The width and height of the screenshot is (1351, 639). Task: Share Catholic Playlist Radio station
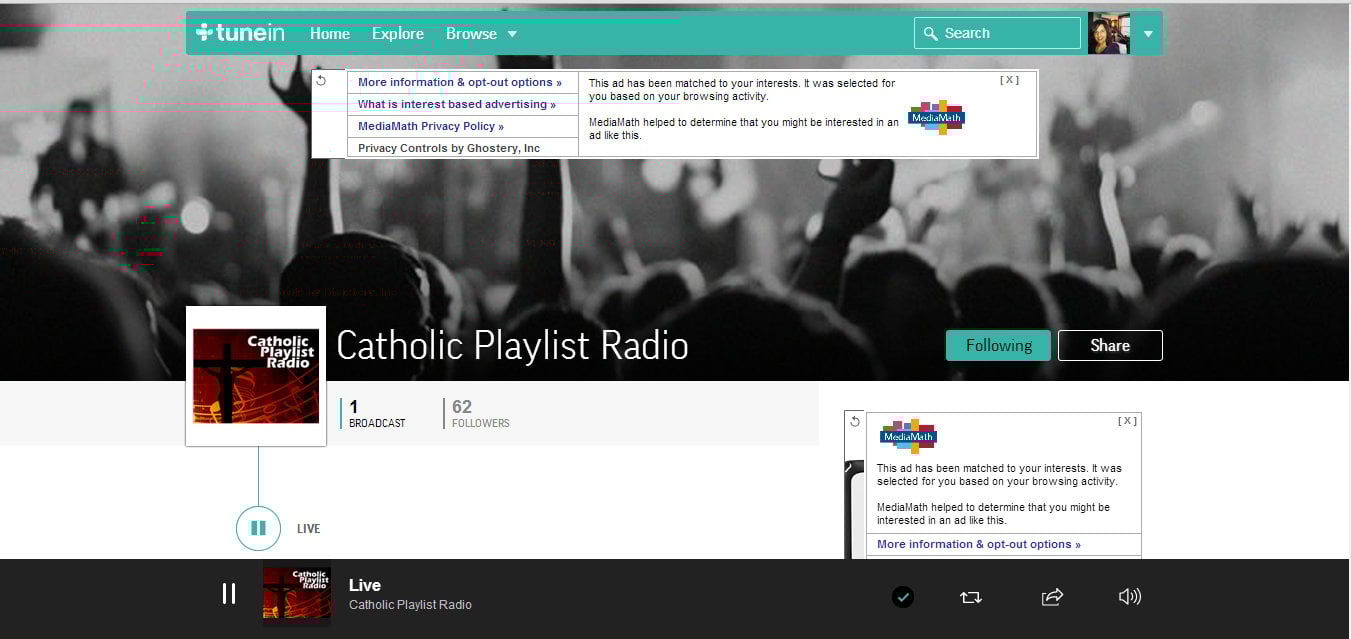point(1110,345)
